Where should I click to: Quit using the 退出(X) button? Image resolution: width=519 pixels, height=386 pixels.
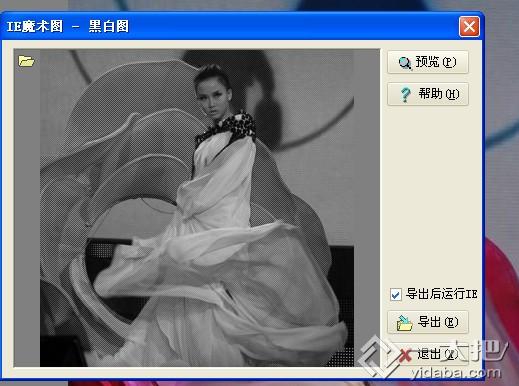click(x=428, y=354)
